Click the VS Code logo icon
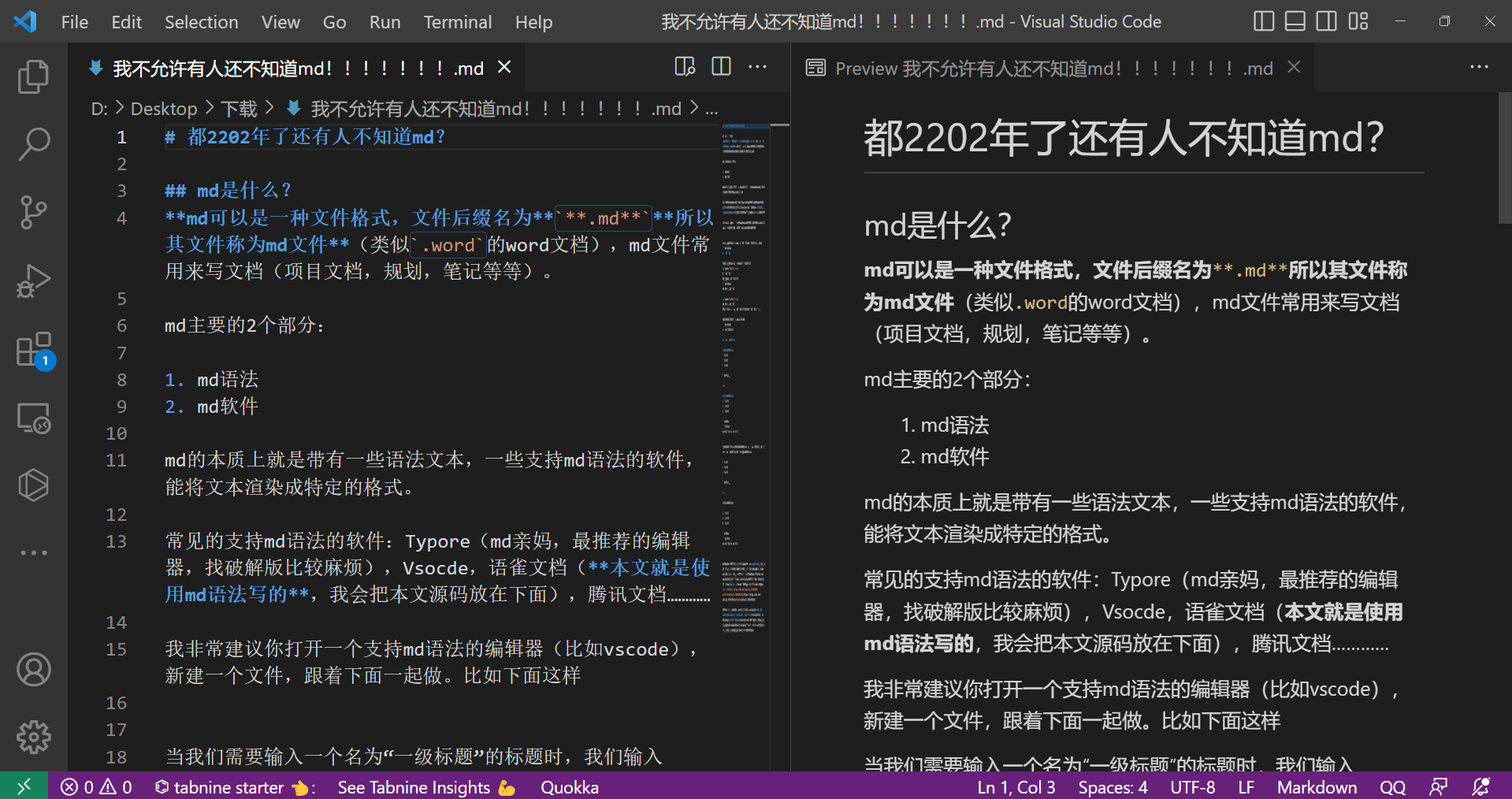 [25, 21]
